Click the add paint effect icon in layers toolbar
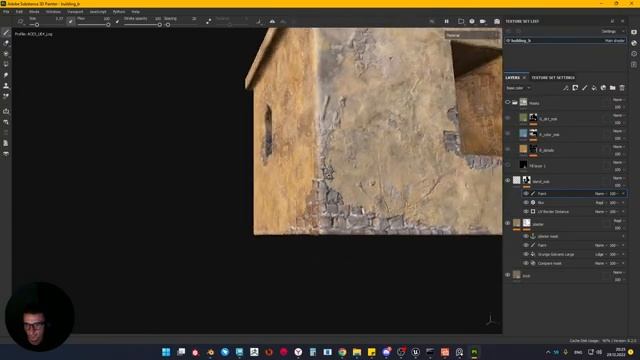The height and width of the screenshot is (360, 640). pyautogui.click(x=566, y=88)
